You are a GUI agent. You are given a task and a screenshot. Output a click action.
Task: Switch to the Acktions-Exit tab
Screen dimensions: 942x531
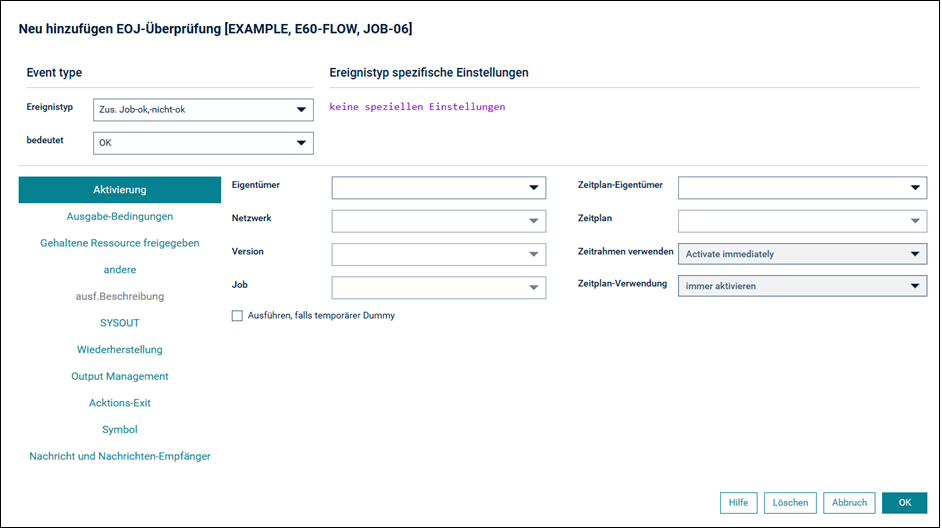(x=120, y=403)
